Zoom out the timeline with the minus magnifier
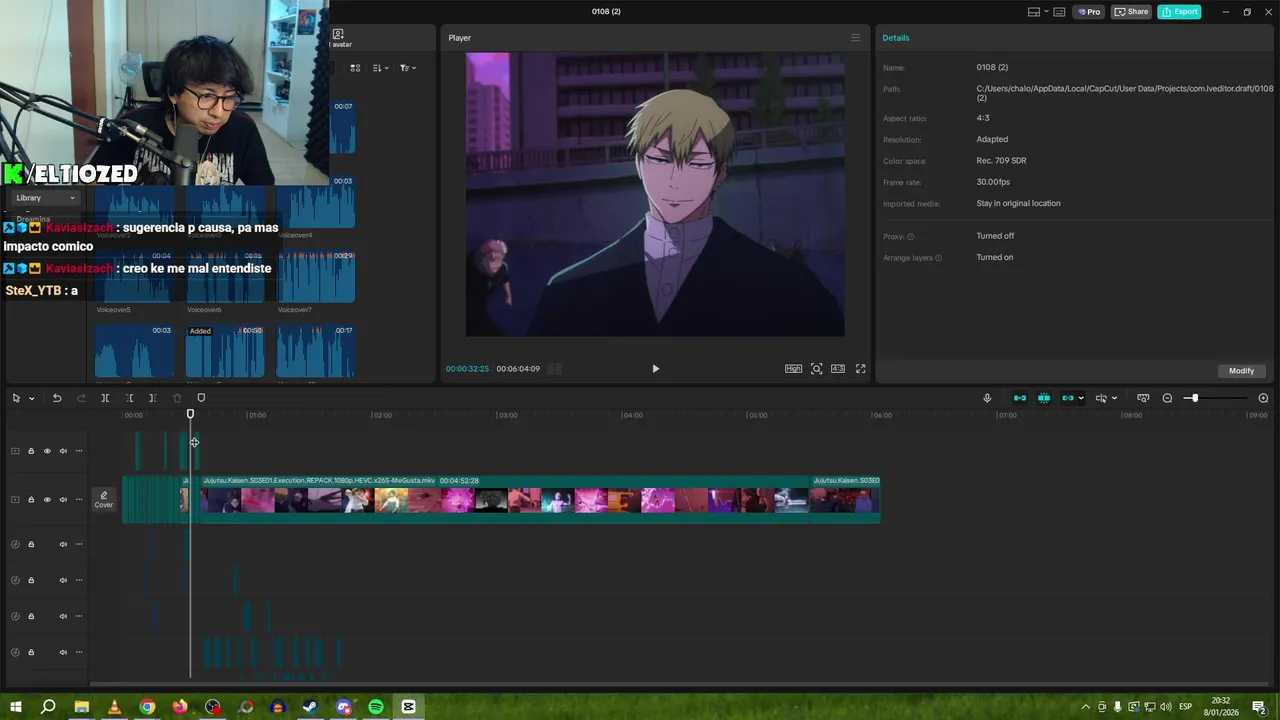Screen dimensions: 1280x720 [1167, 398]
